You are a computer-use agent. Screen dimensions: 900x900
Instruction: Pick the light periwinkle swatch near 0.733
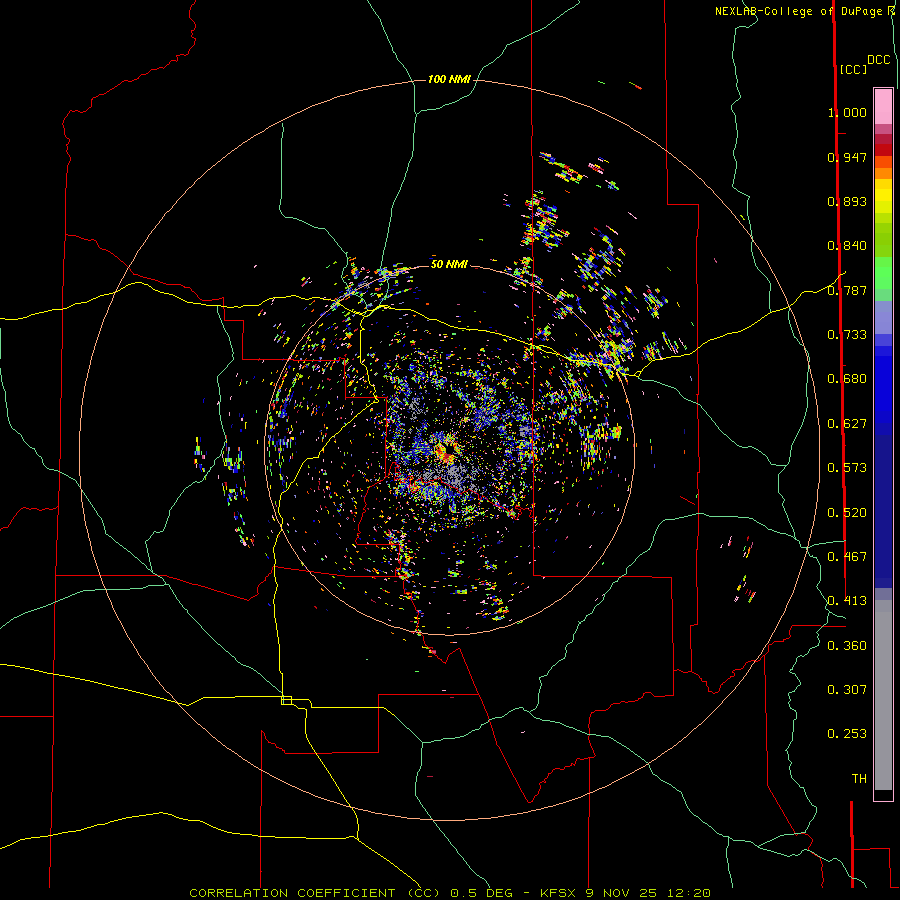tap(883, 317)
